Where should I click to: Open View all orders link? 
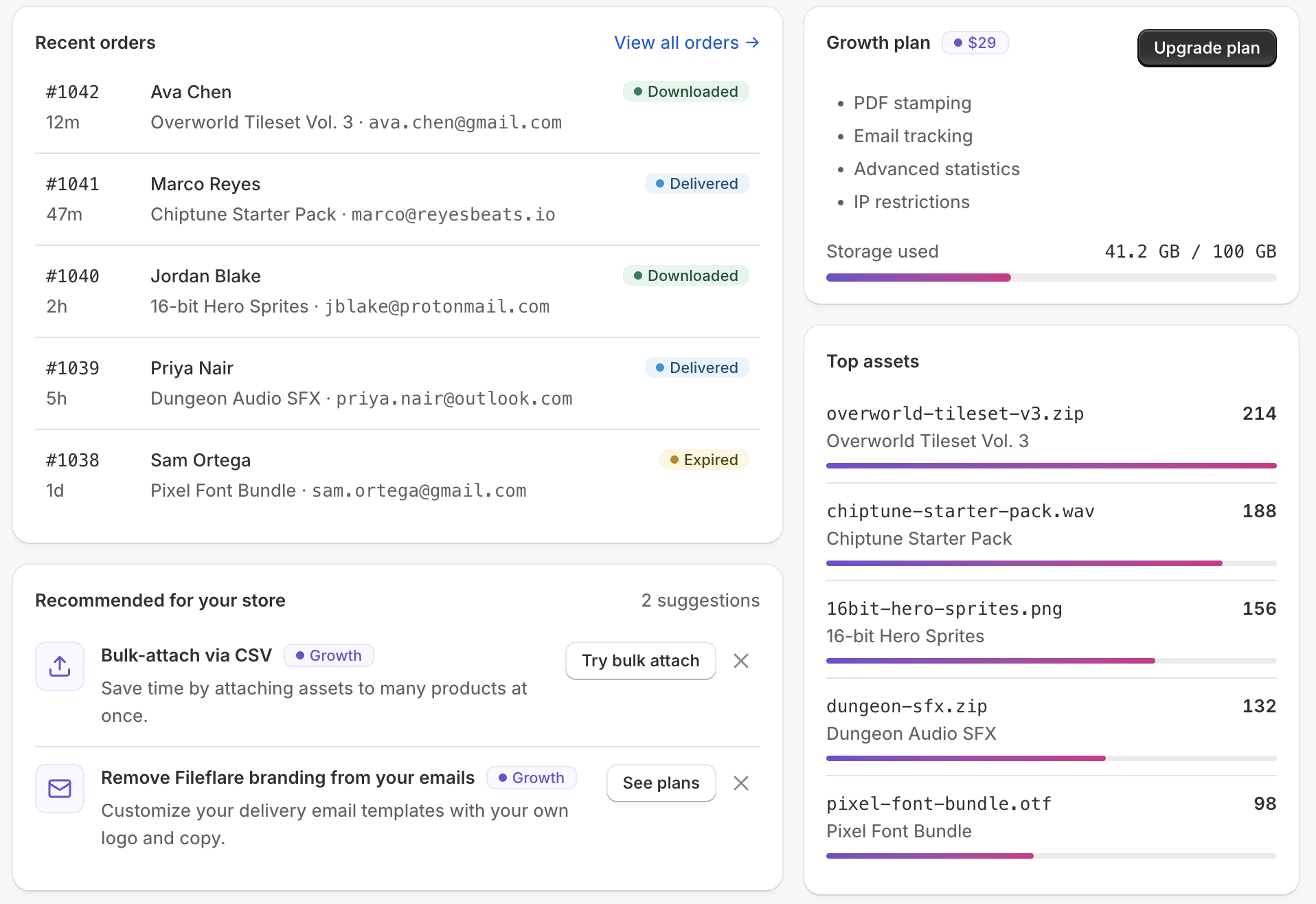[x=687, y=43]
